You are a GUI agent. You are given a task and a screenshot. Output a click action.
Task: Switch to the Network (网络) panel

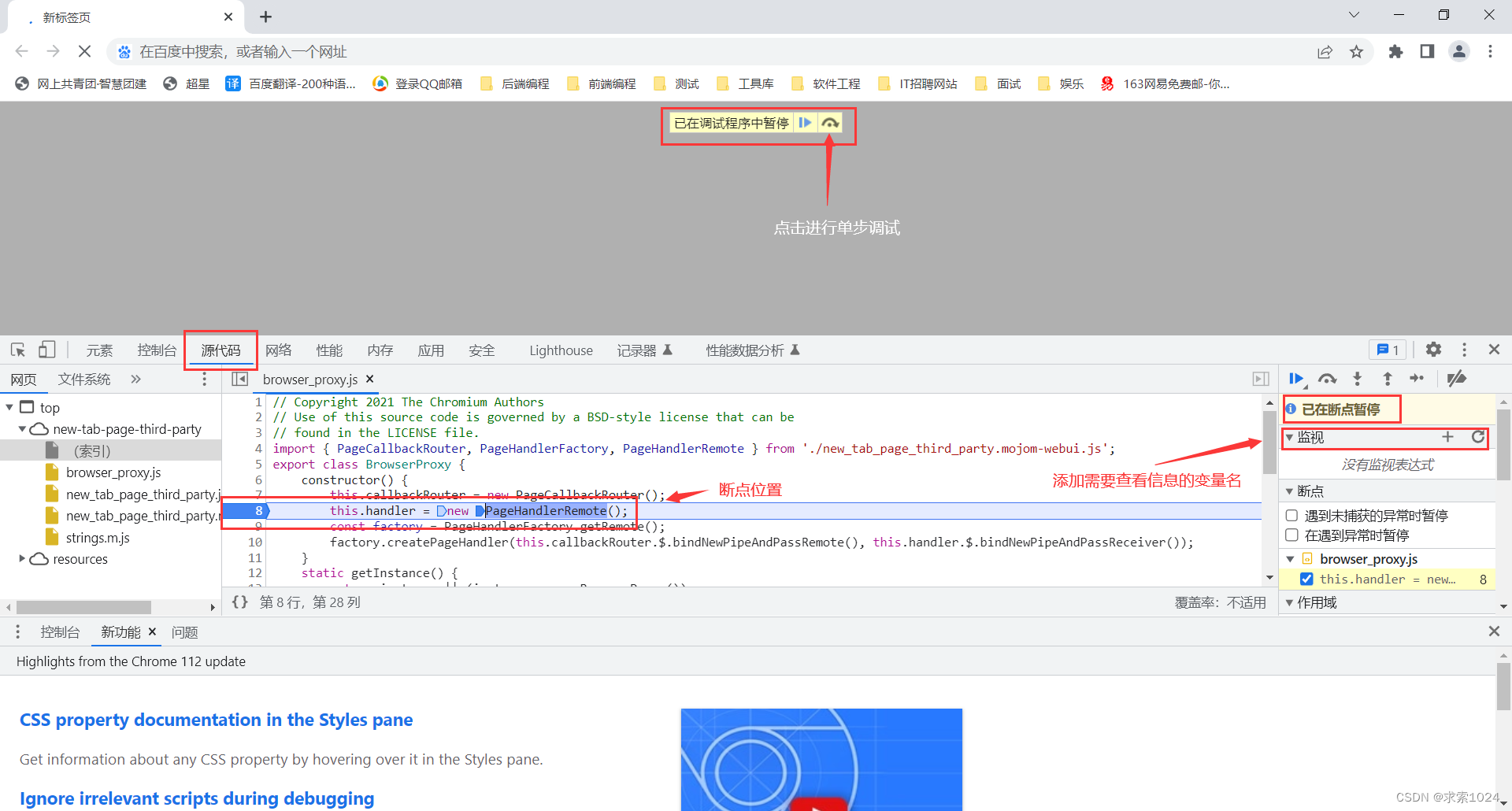pos(279,350)
